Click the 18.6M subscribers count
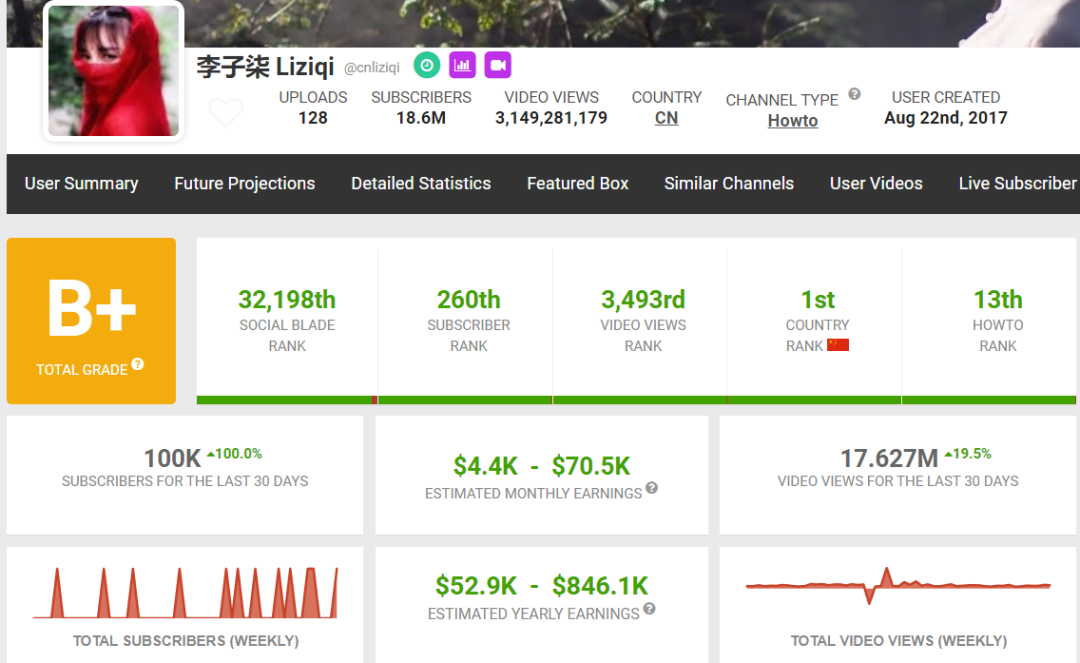The width and height of the screenshot is (1080, 663). tap(421, 118)
